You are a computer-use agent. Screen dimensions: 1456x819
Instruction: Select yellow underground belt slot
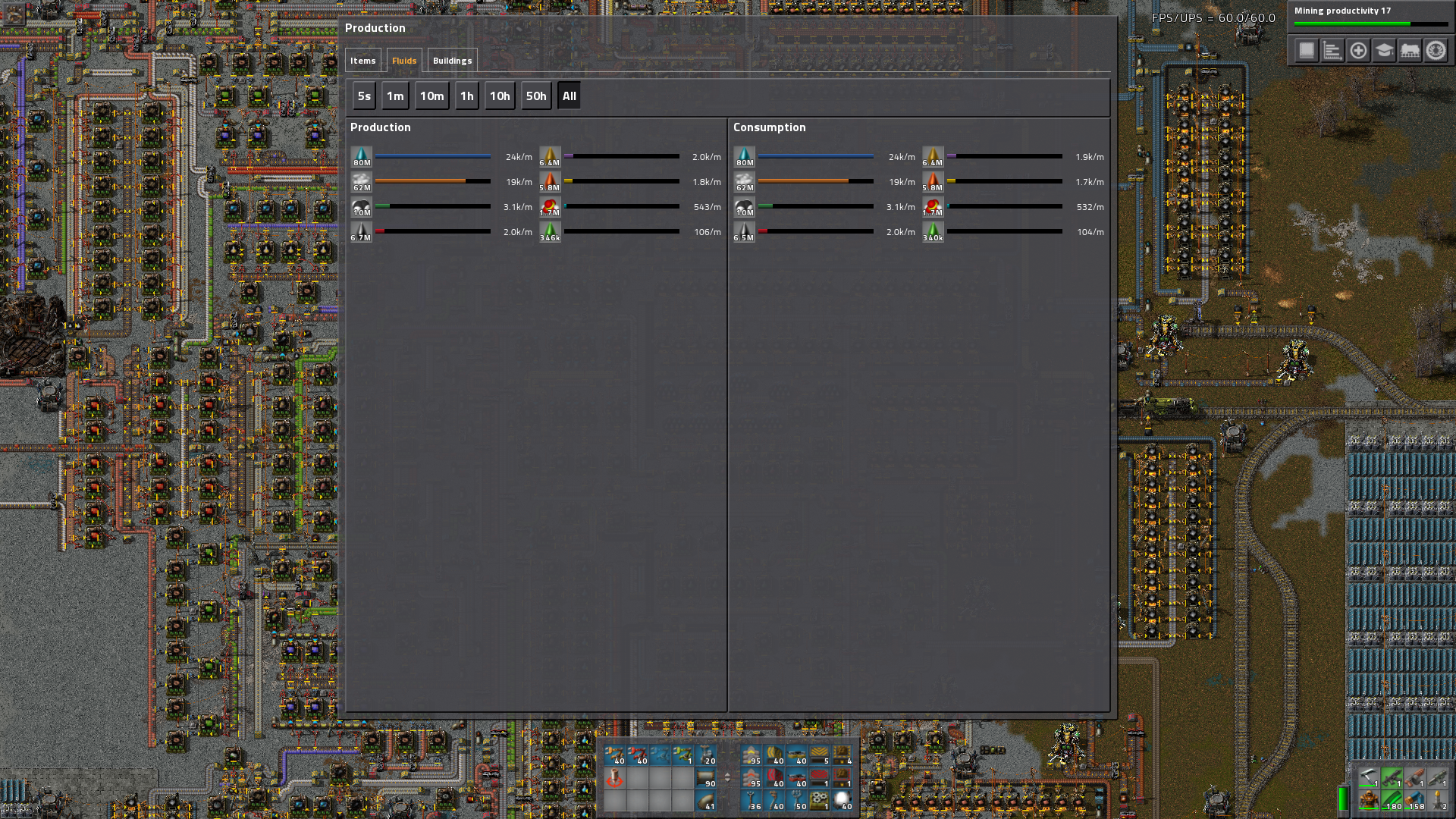pyautogui.click(x=774, y=755)
